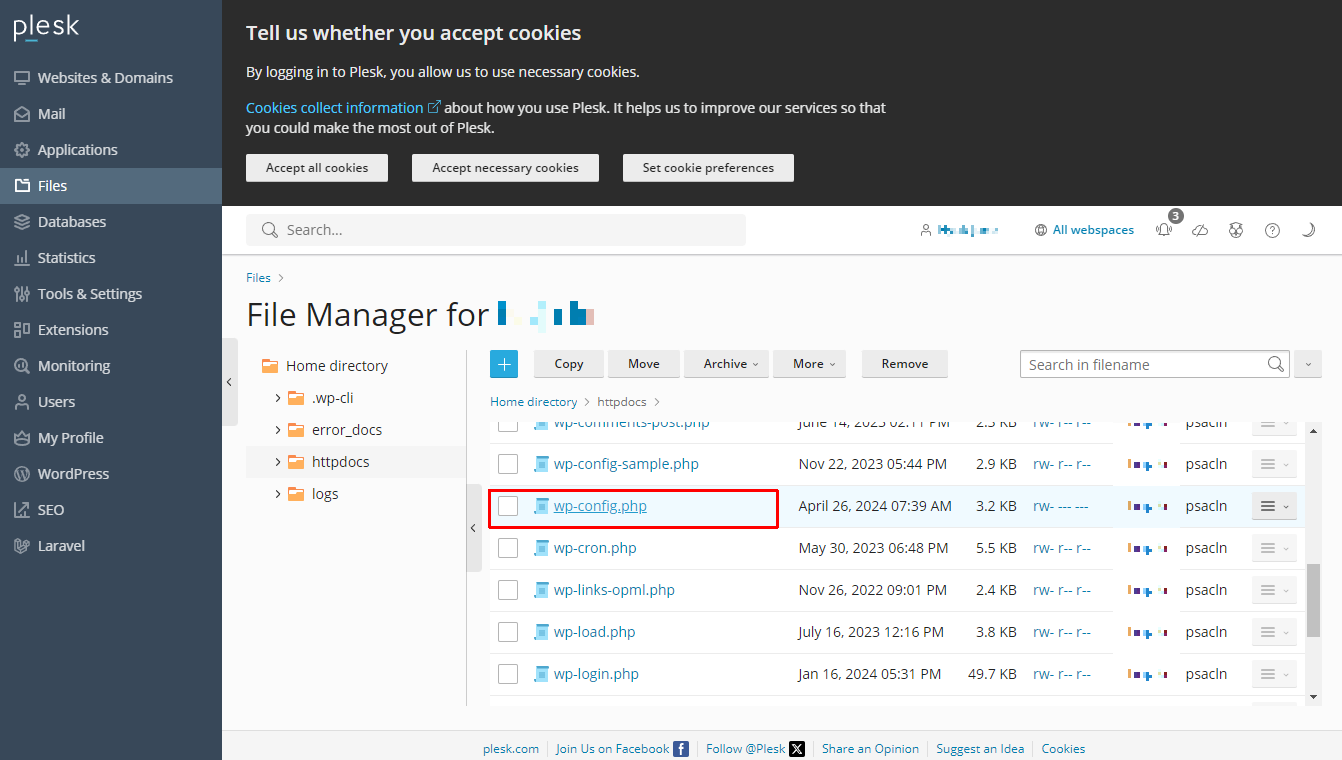
Task: Click the wp-cron.php file icon
Action: tap(542, 548)
